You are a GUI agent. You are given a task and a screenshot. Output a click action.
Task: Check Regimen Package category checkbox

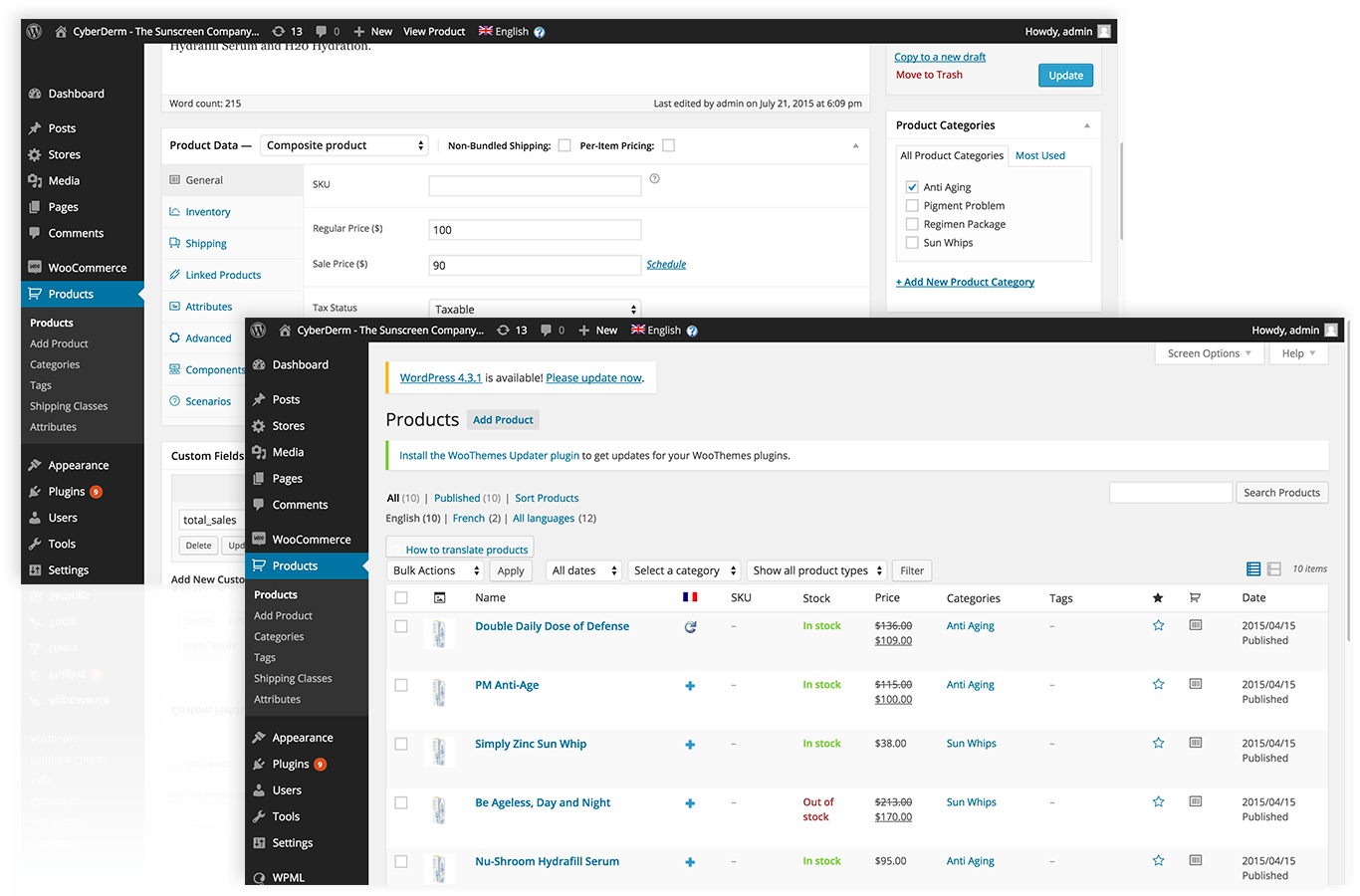point(912,224)
